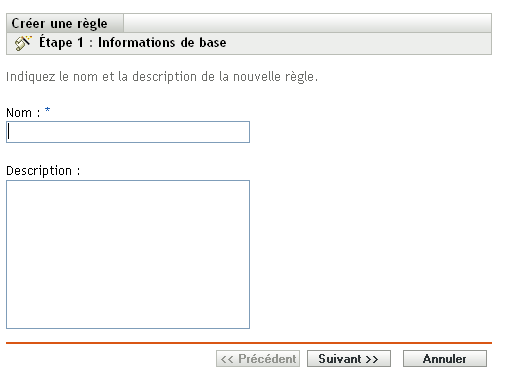513x374 pixels.
Task: Click inside the Description text area
Action: [x=128, y=254]
